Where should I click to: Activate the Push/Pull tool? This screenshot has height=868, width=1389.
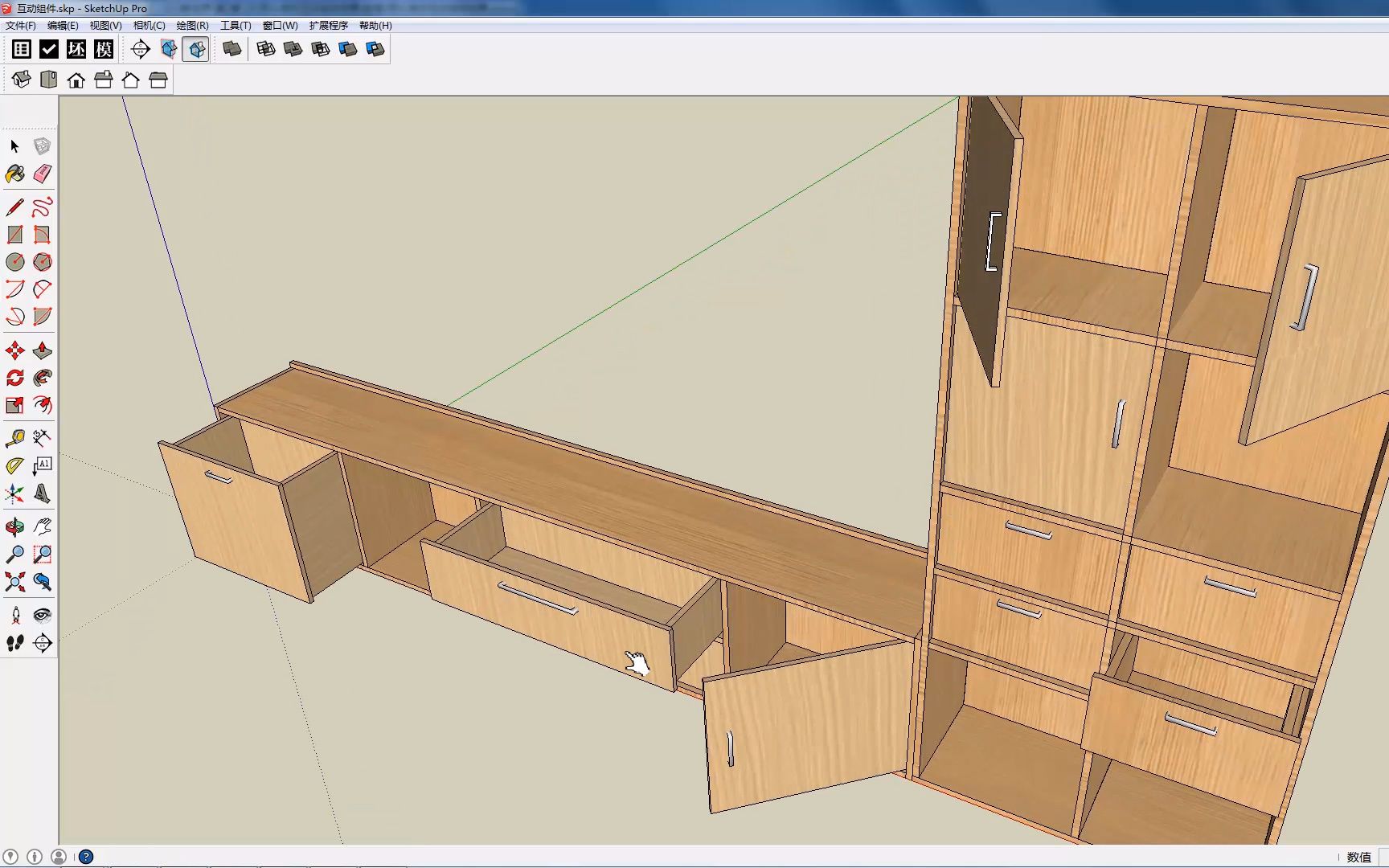pos(43,350)
